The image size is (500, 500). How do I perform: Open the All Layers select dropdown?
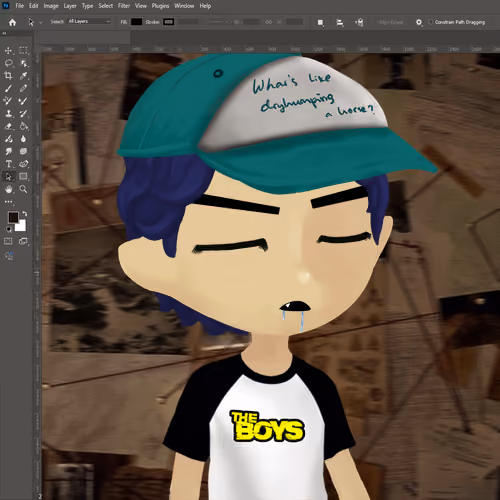[x=89, y=21]
